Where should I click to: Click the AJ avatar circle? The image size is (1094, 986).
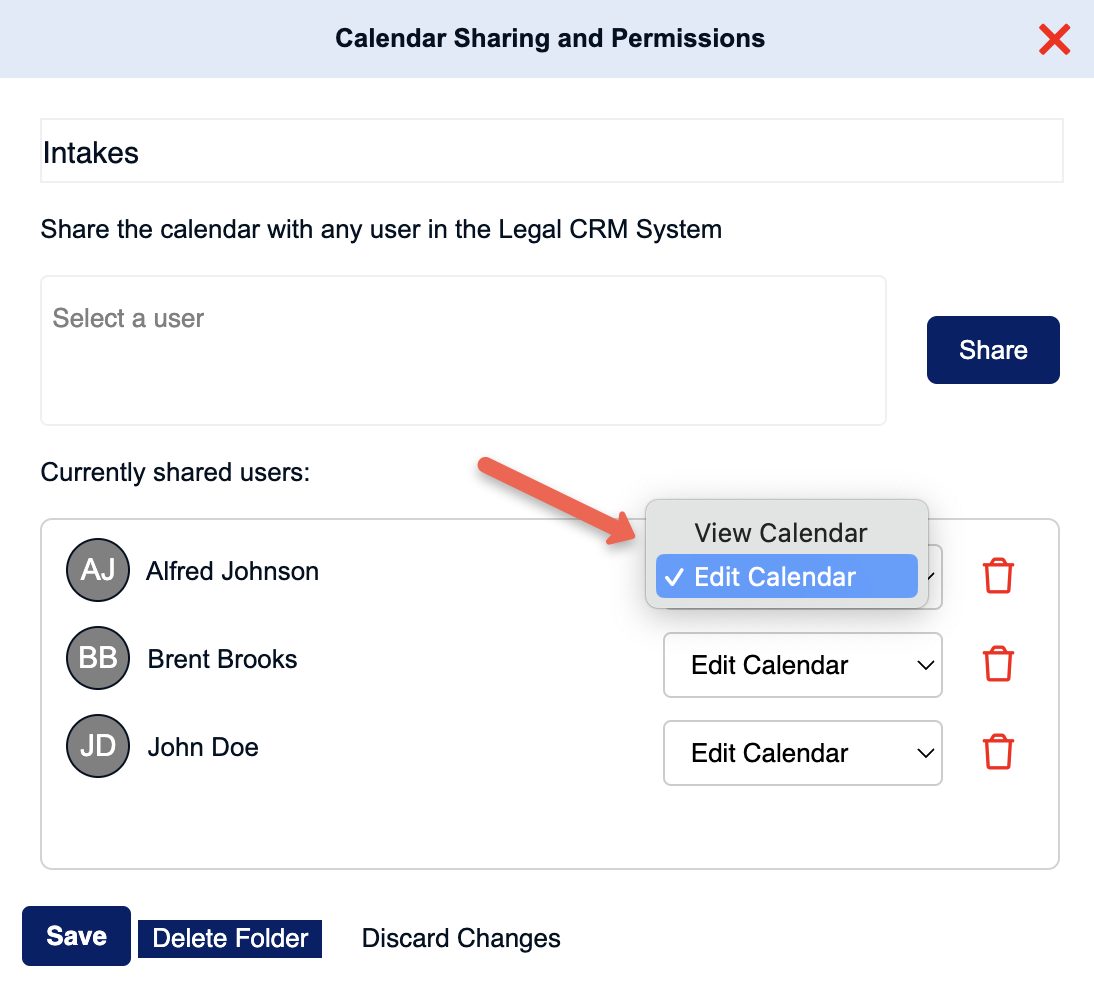pyautogui.click(x=98, y=570)
